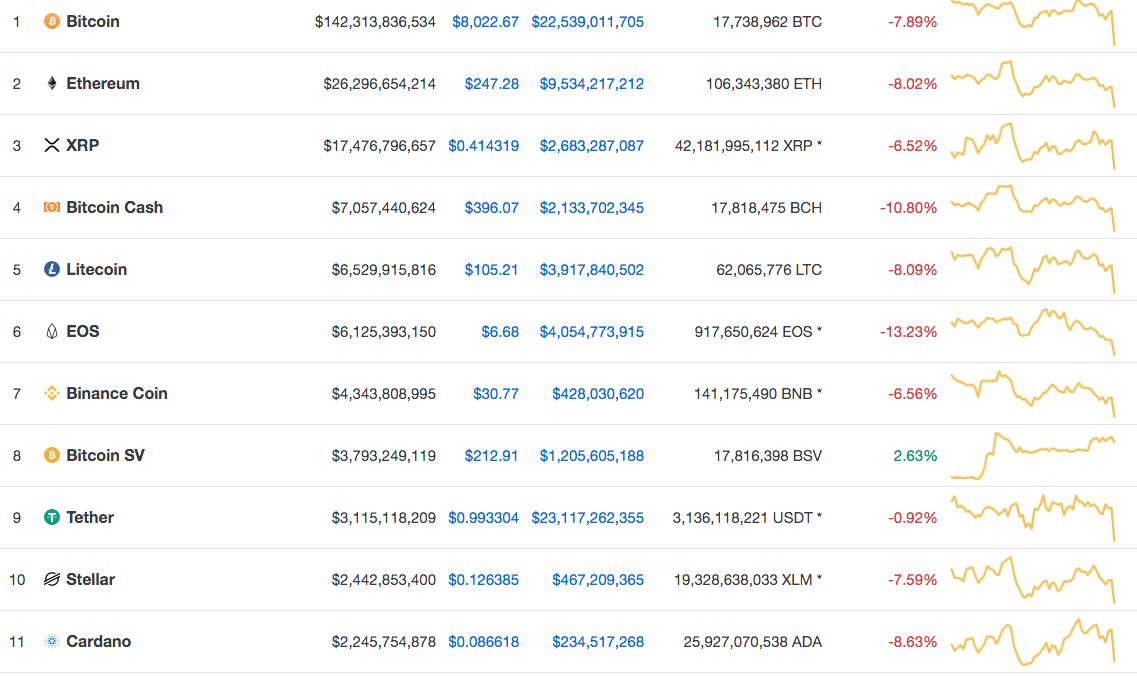The width and height of the screenshot is (1137, 676).
Task: Click the Binance Coin logo icon
Action: point(52,393)
